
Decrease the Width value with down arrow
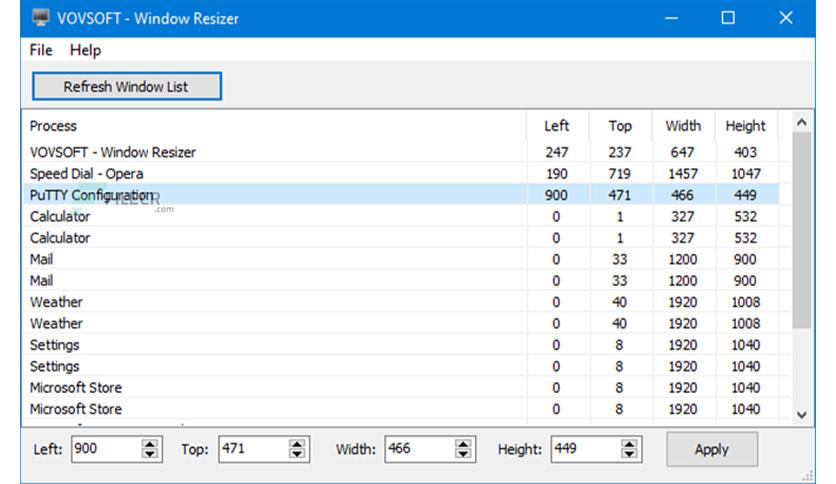pos(464,455)
